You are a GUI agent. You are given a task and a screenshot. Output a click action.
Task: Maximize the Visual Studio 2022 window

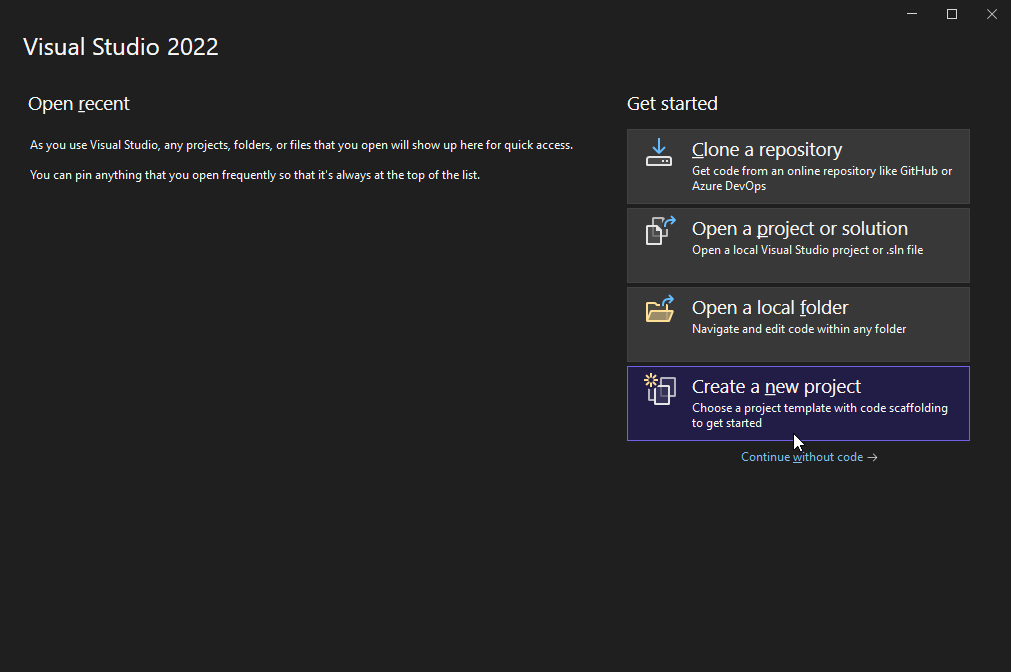[952, 14]
